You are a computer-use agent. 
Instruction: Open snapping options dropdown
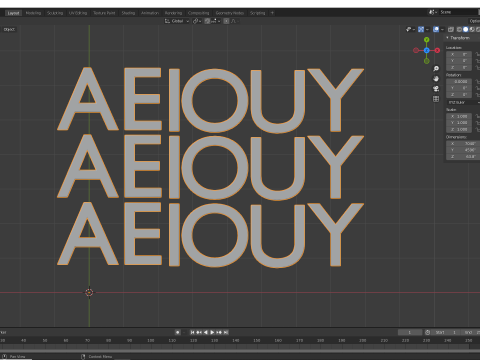pos(215,21)
